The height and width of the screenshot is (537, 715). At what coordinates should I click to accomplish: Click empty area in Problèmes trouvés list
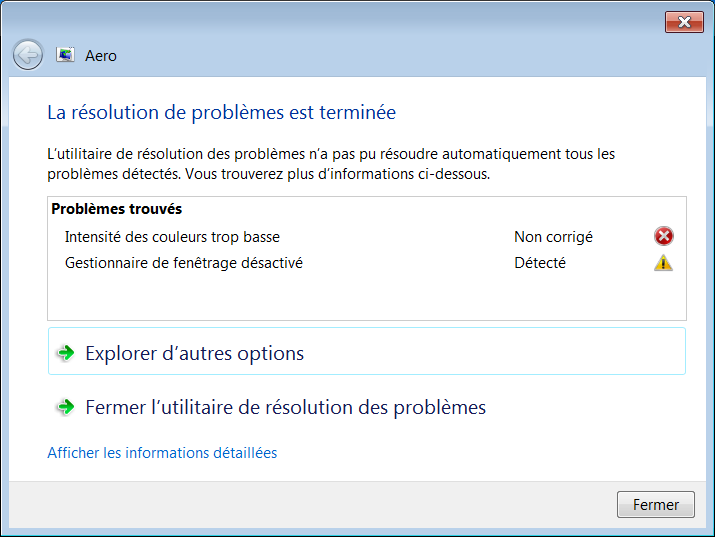point(367,296)
